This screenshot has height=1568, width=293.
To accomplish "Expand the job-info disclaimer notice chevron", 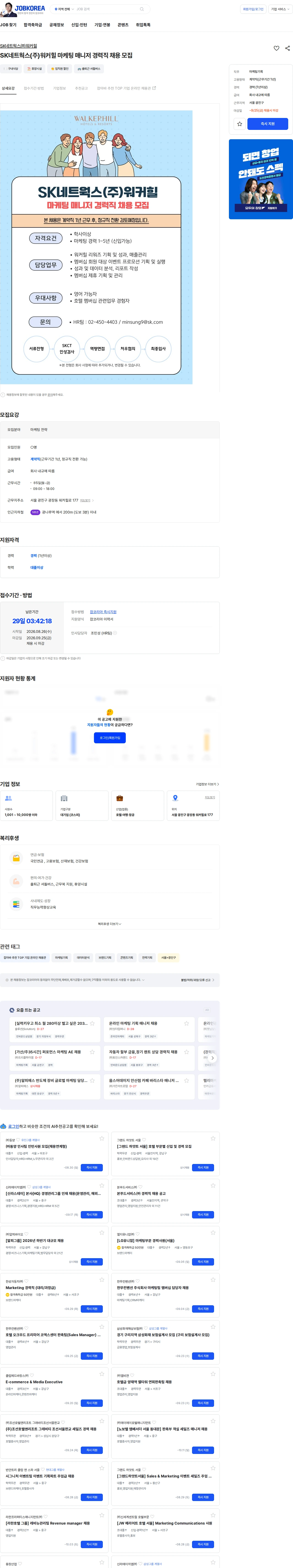I will point(143,980).
